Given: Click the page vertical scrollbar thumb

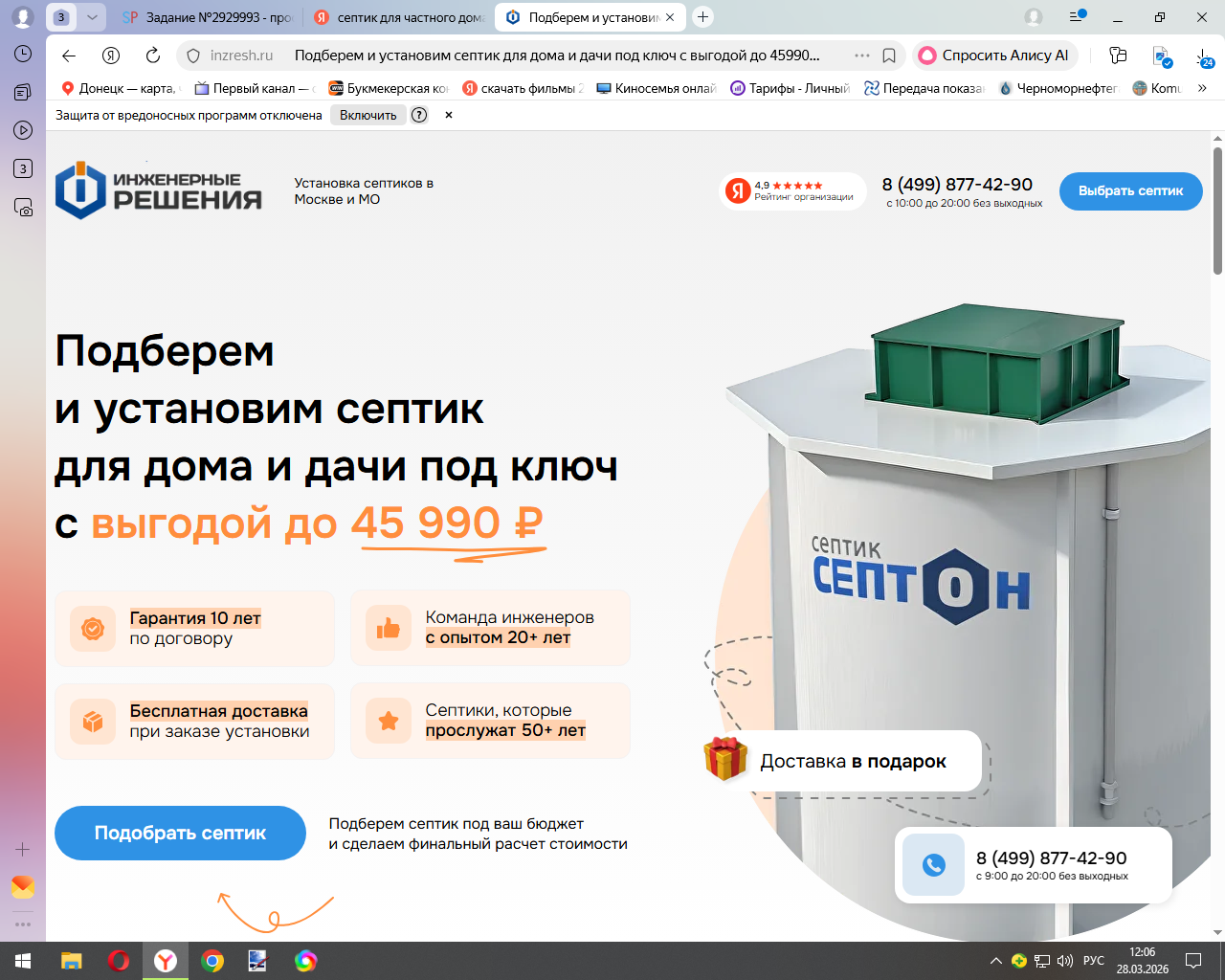Looking at the screenshot, I should 1217,211.
